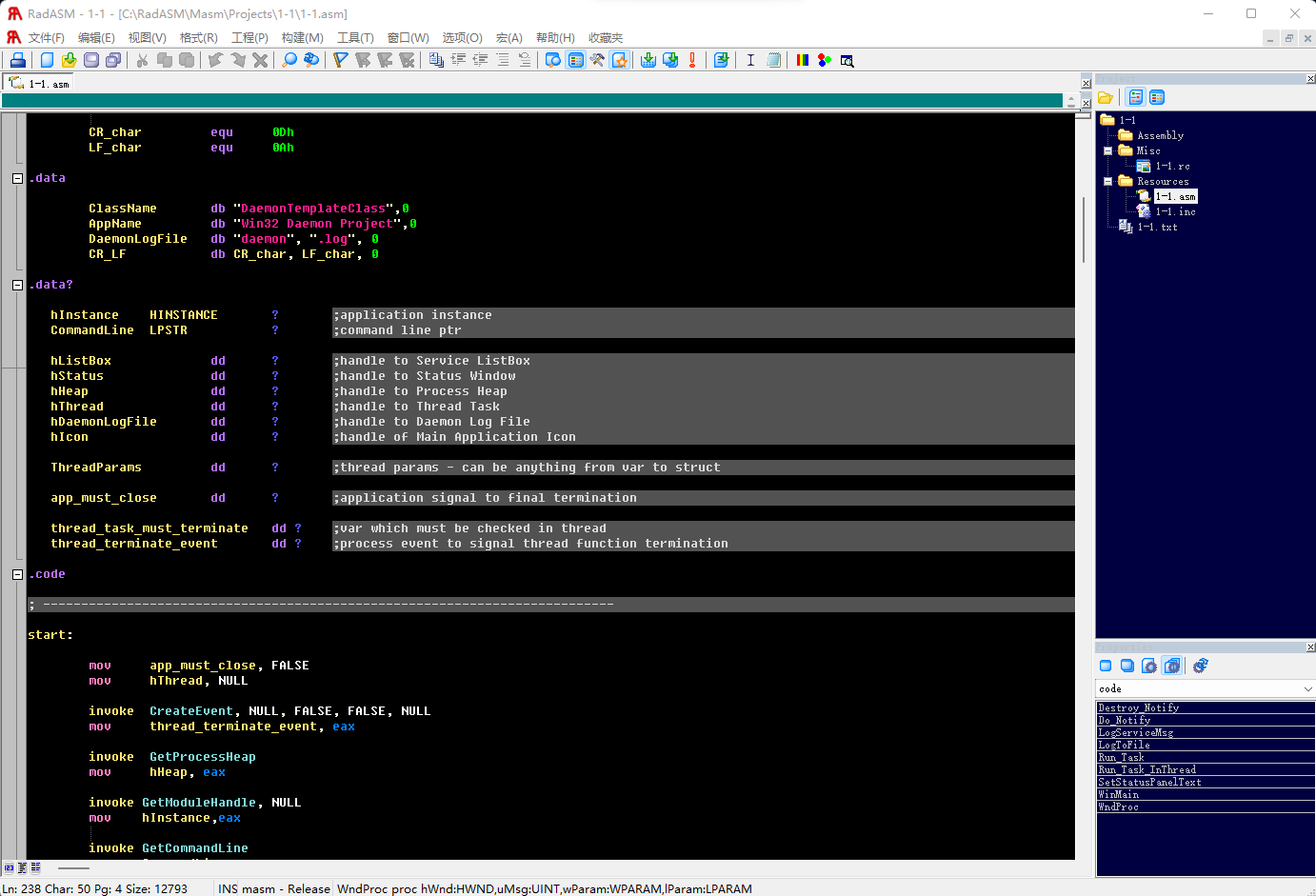
Task: Open the 'code' properties dropdown
Action: click(1307, 688)
